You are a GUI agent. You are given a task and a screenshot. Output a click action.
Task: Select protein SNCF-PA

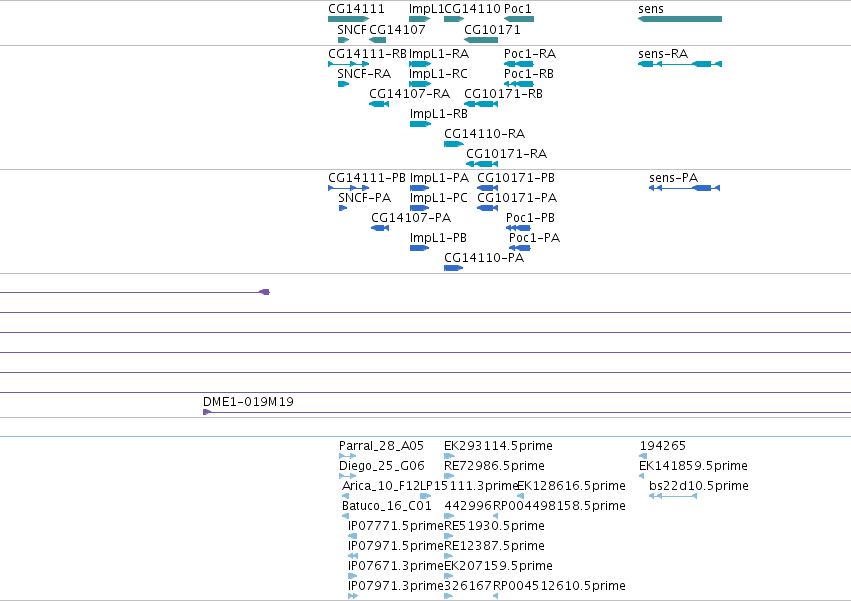click(342, 208)
